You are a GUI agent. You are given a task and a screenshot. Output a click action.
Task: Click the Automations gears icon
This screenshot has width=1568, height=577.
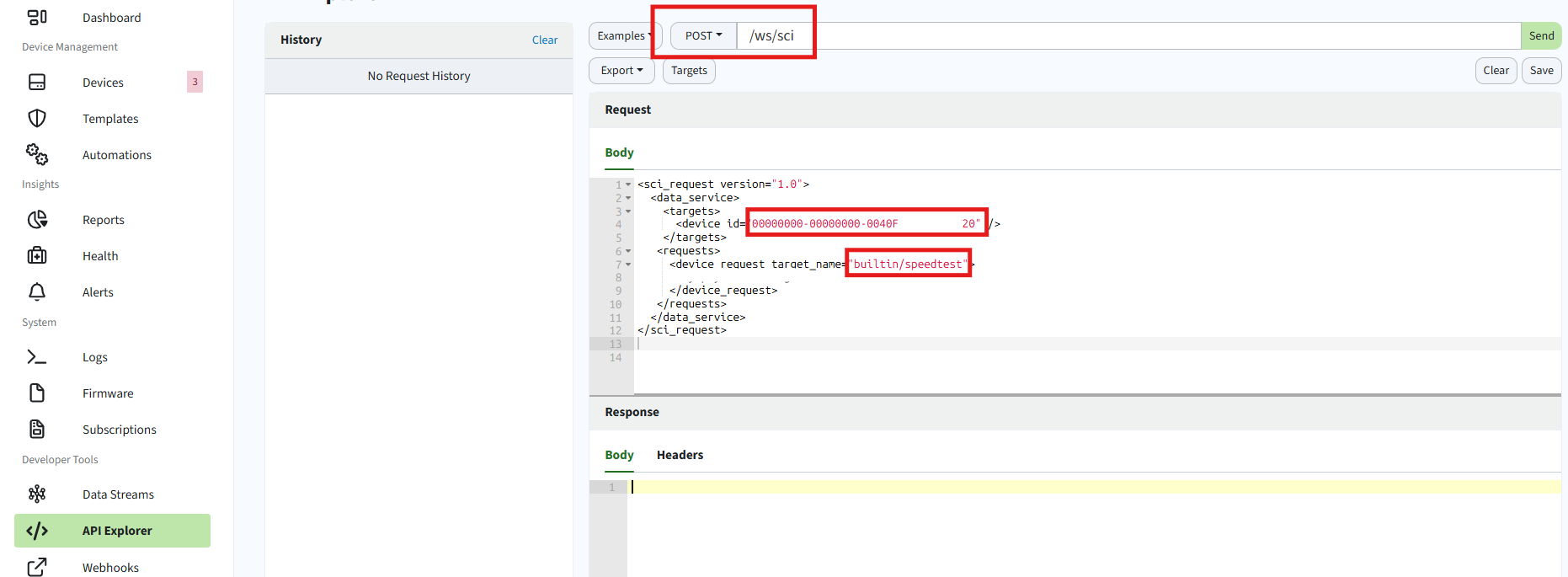[37, 155]
